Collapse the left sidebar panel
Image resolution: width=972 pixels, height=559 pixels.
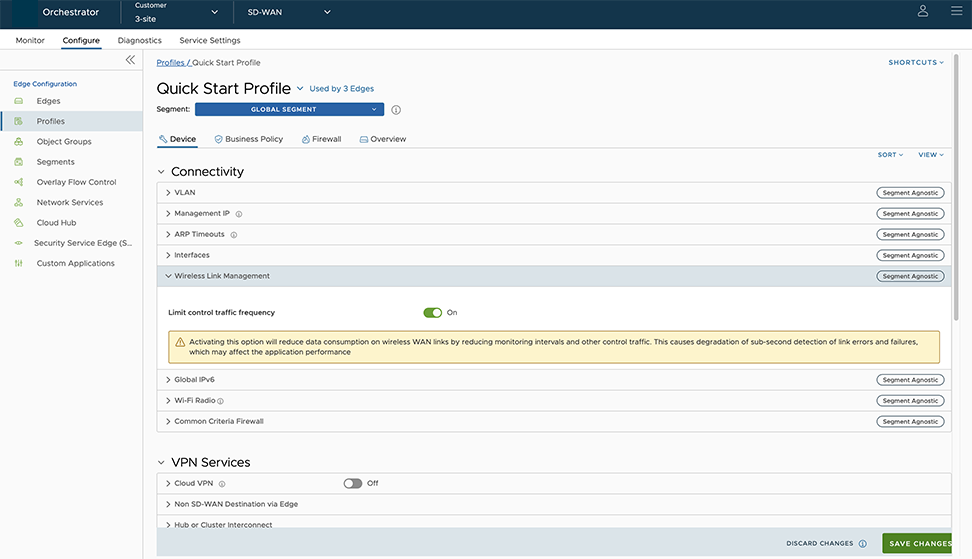click(x=130, y=60)
